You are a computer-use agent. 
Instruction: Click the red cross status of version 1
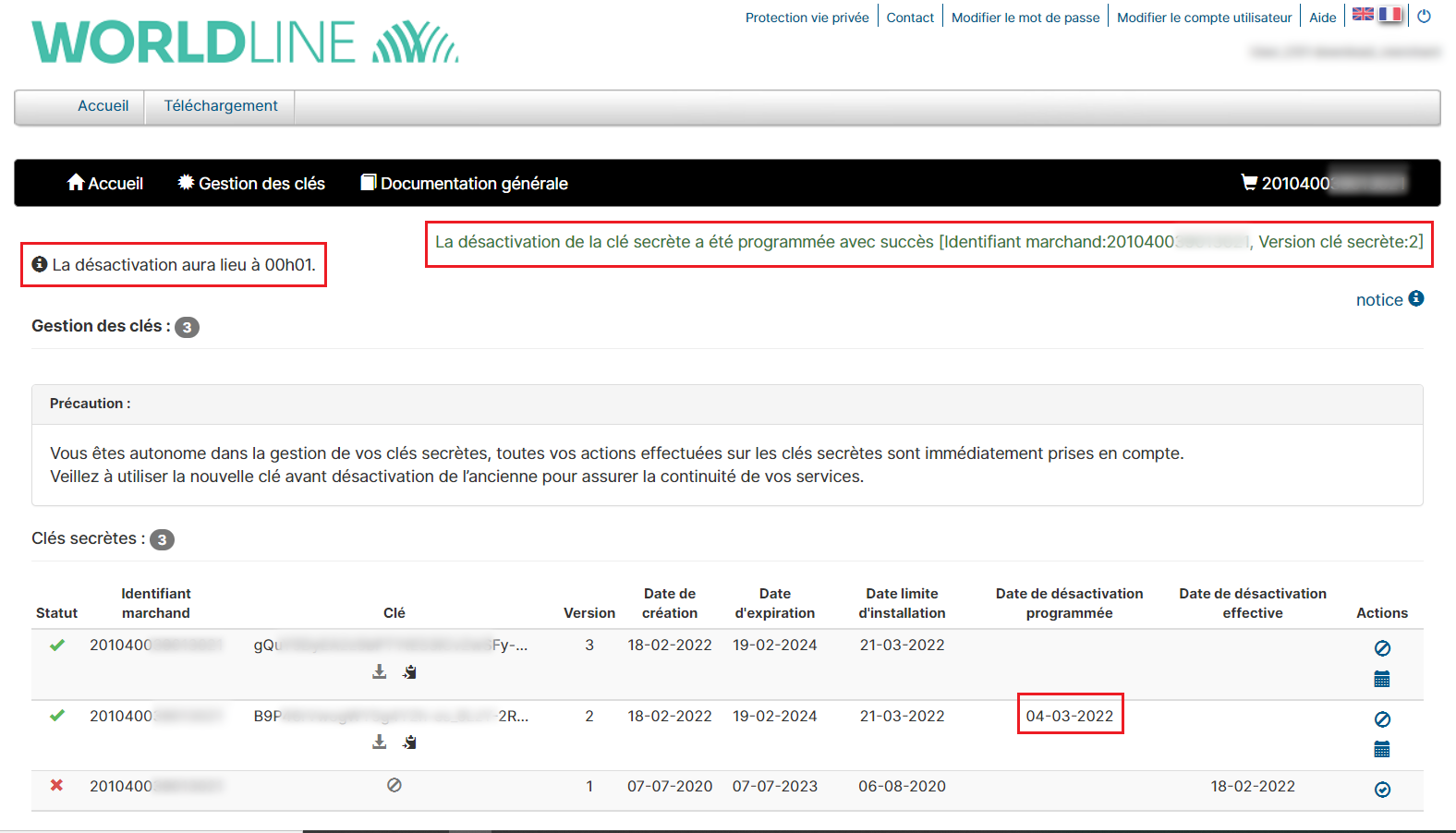(56, 785)
